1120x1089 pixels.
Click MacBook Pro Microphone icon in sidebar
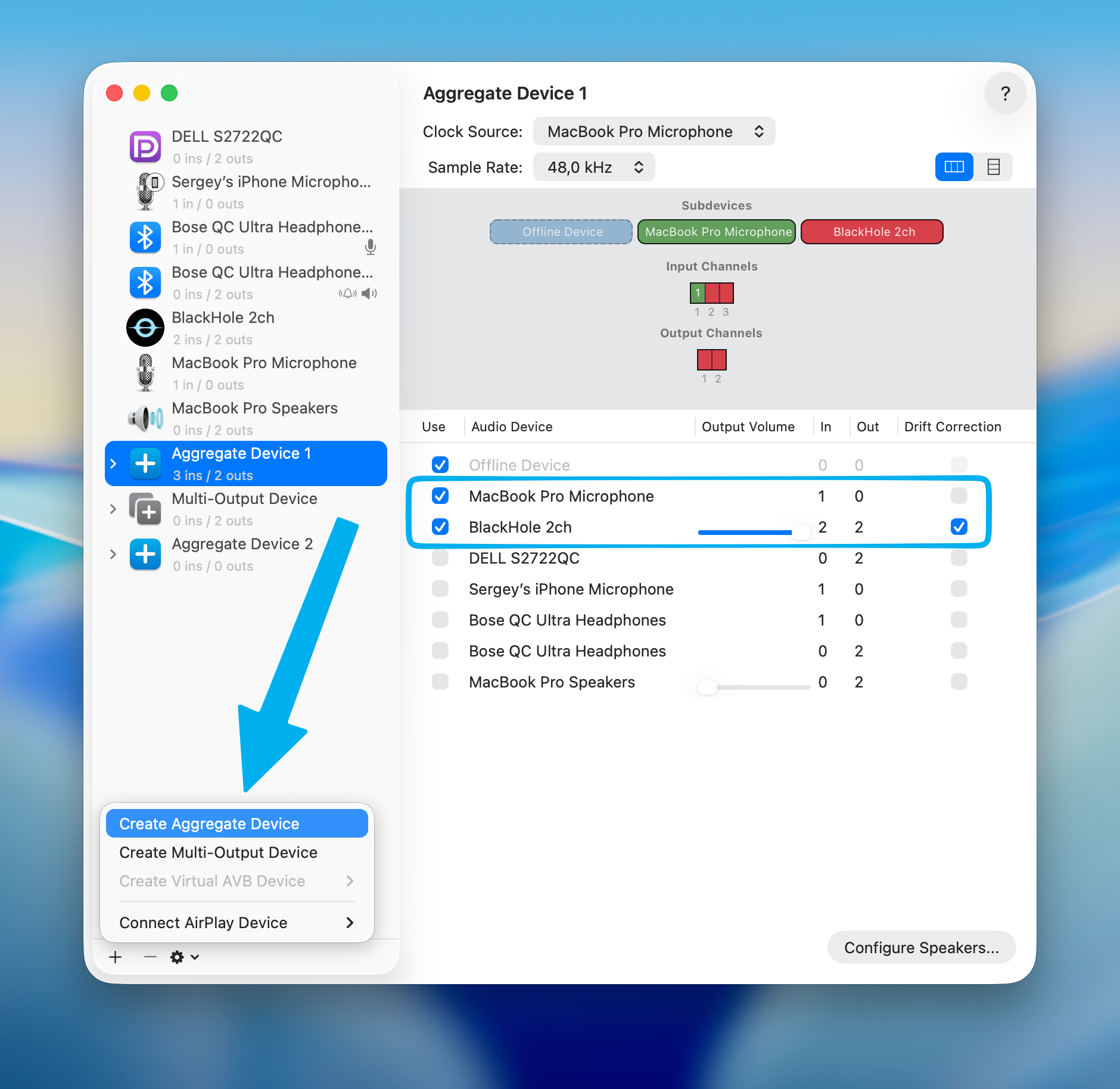(145, 373)
